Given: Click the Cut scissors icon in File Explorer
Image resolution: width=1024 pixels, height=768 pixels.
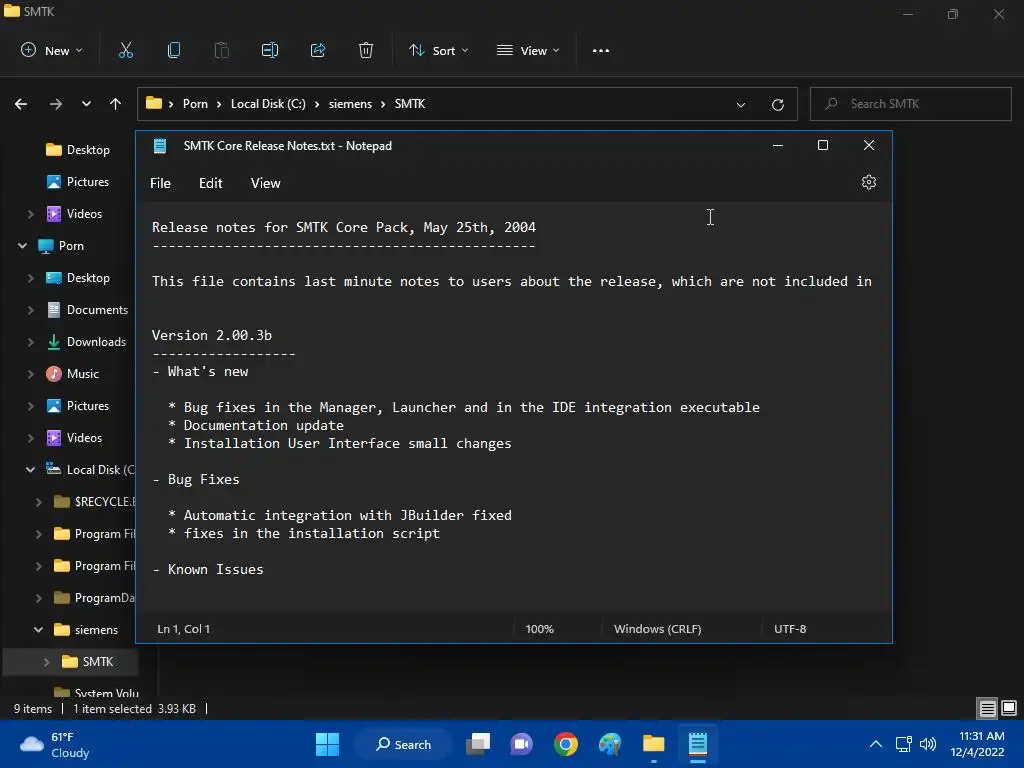Looking at the screenshot, I should click(x=126, y=50).
